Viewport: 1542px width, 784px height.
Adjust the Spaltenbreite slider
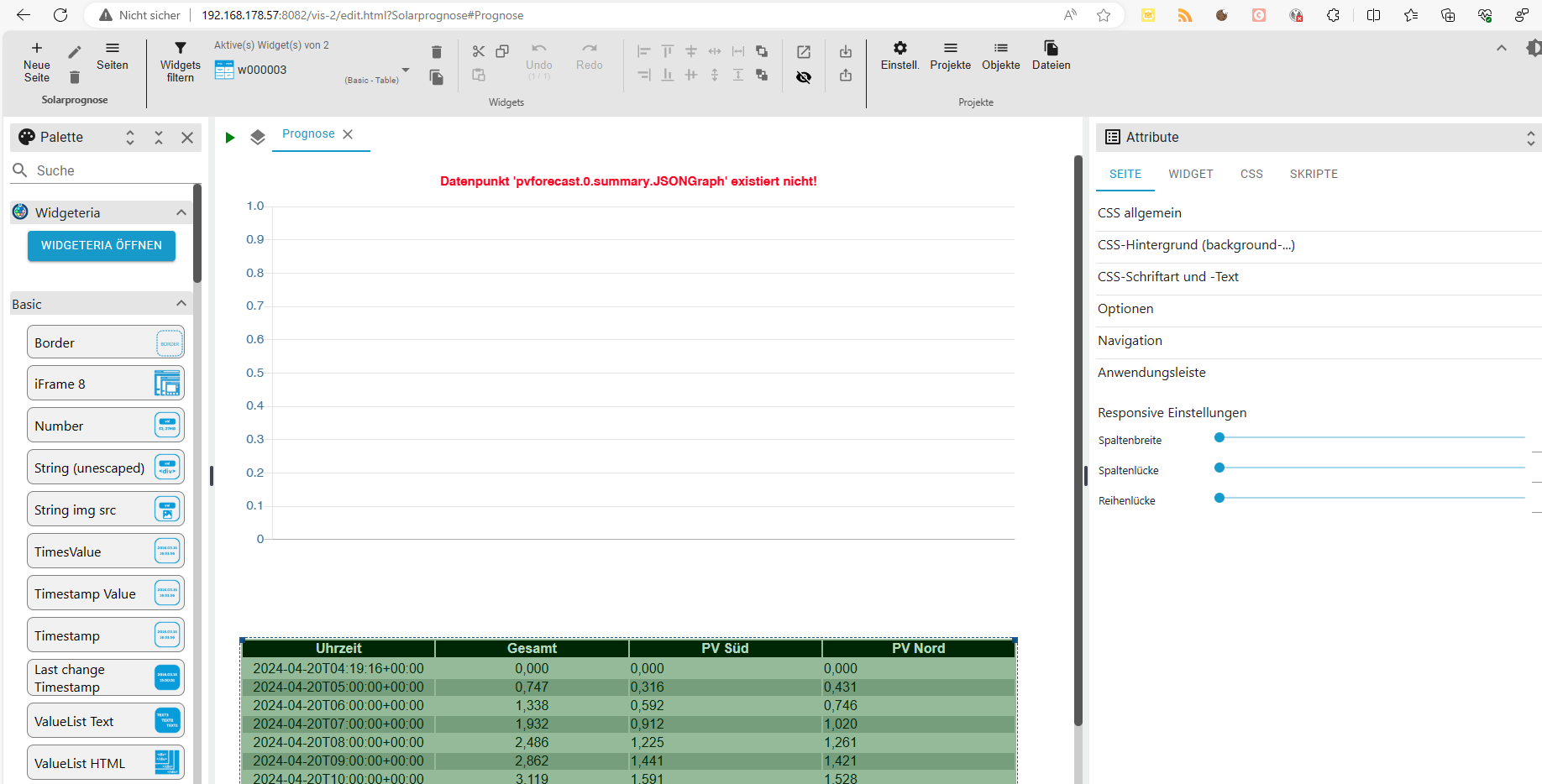pyautogui.click(x=1371, y=437)
